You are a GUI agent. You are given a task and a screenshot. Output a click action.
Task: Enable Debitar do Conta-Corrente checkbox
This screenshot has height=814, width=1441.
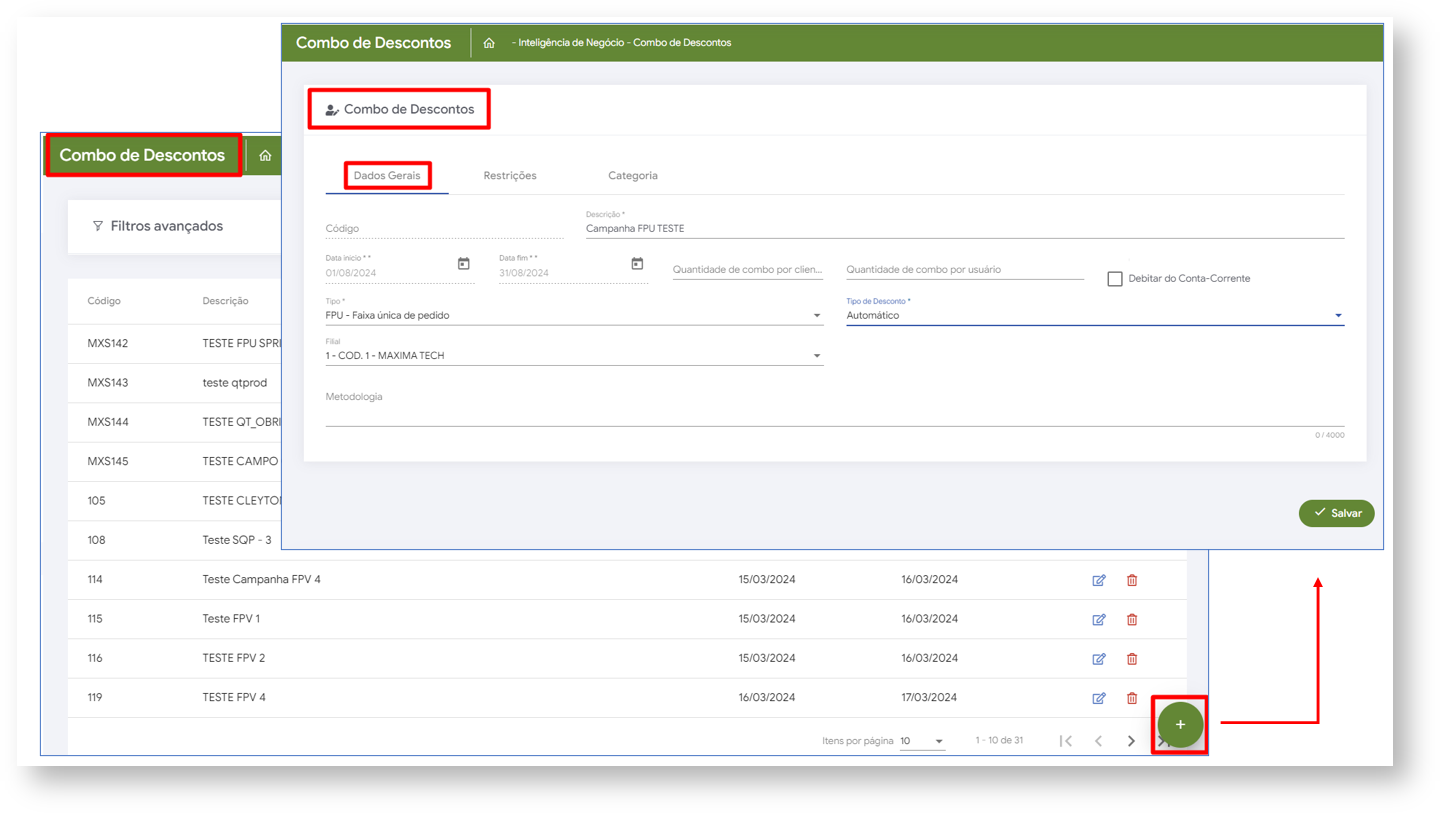pos(1115,279)
